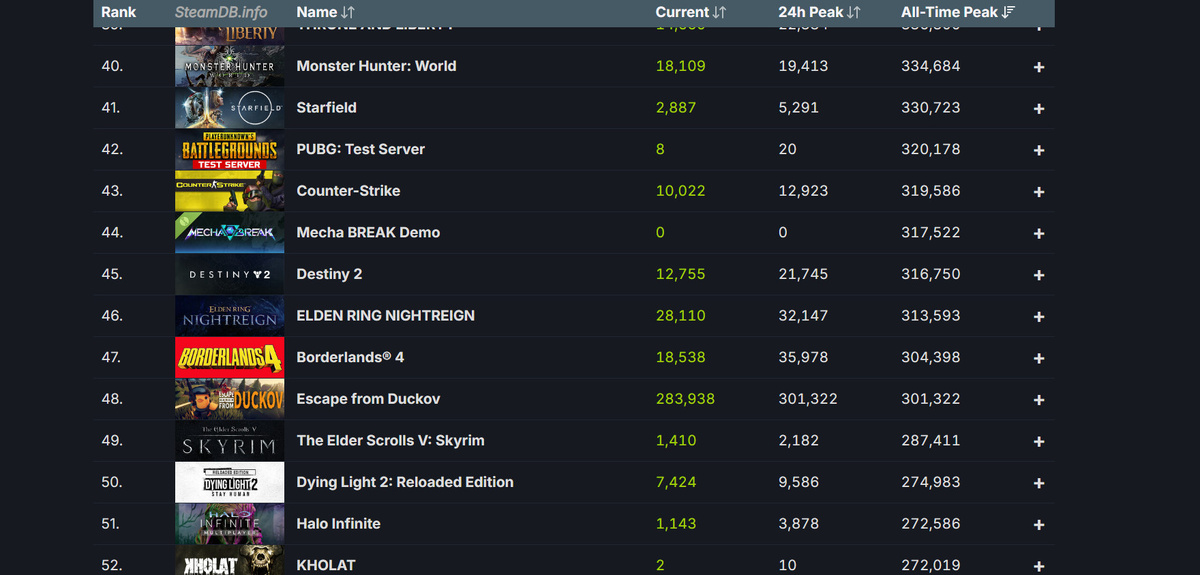Select rank number 44.
The image size is (1200, 575).
pos(112,233)
